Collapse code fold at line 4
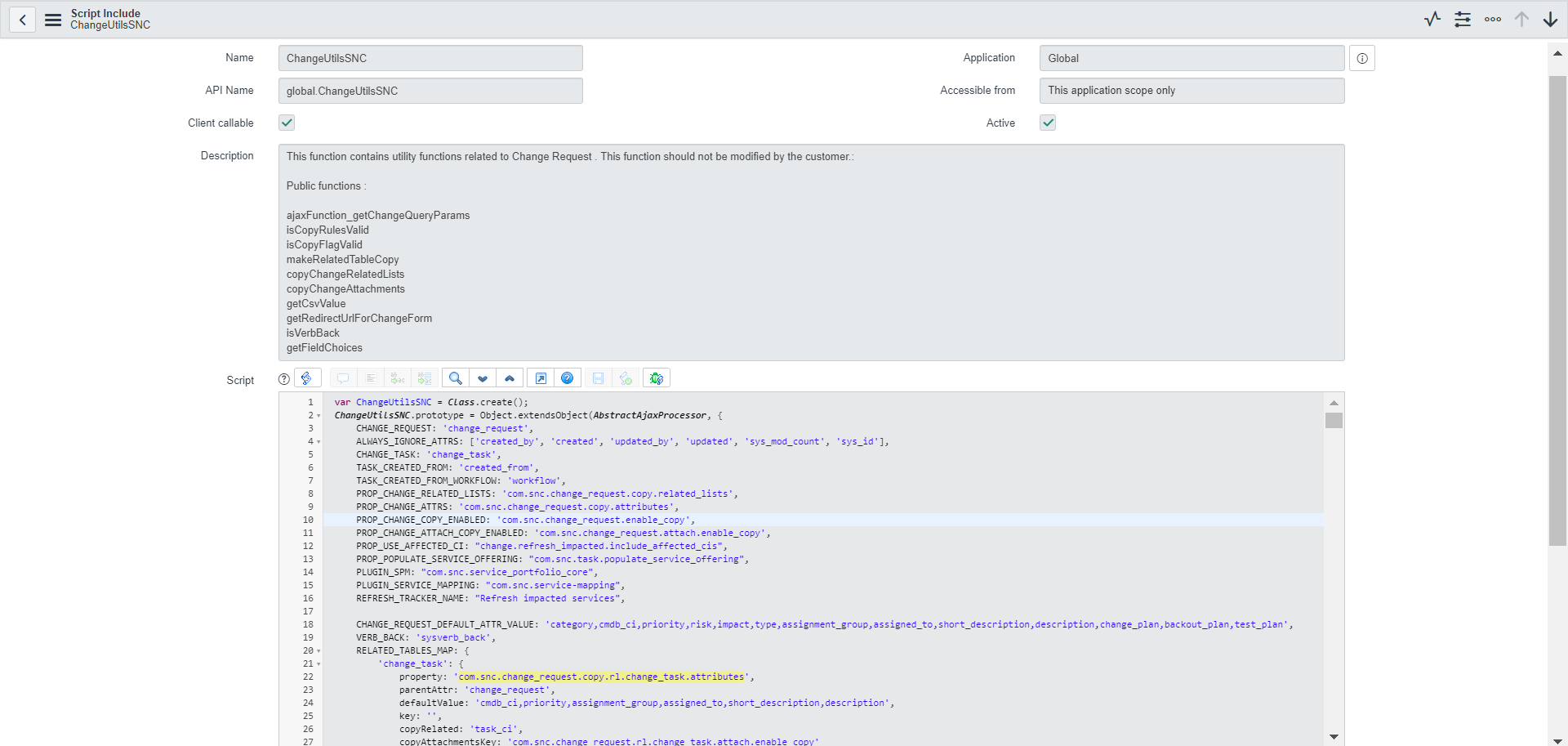The height and width of the screenshot is (746, 1568). coord(318,442)
